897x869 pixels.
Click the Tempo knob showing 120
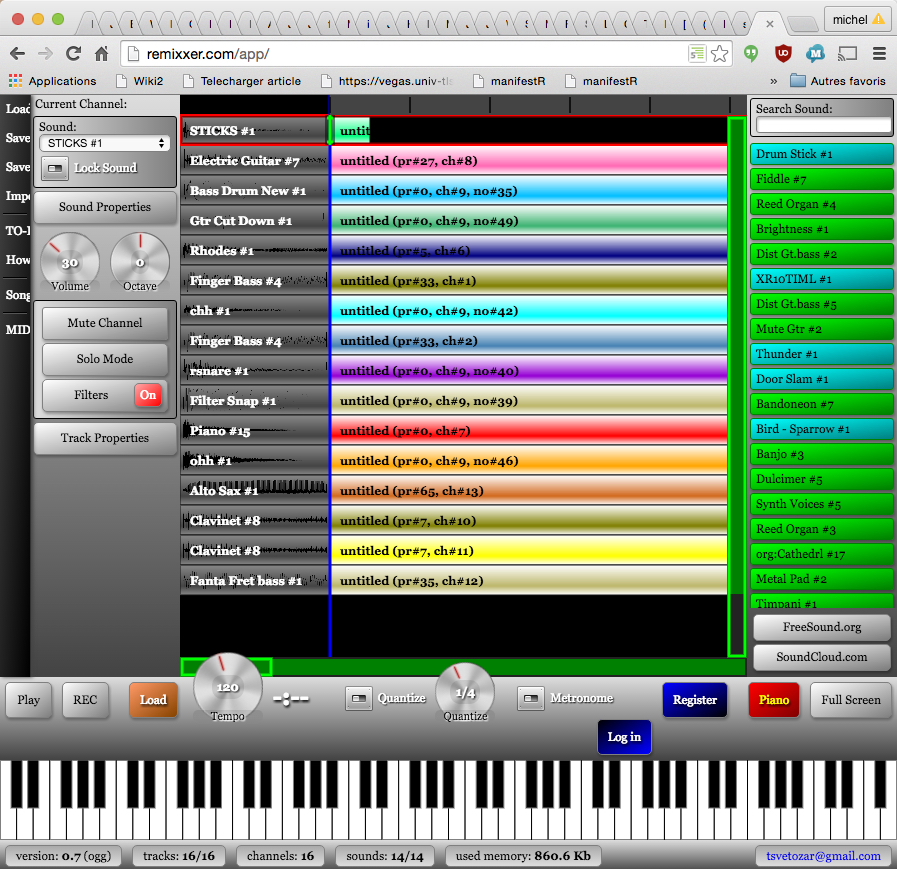click(x=227, y=686)
